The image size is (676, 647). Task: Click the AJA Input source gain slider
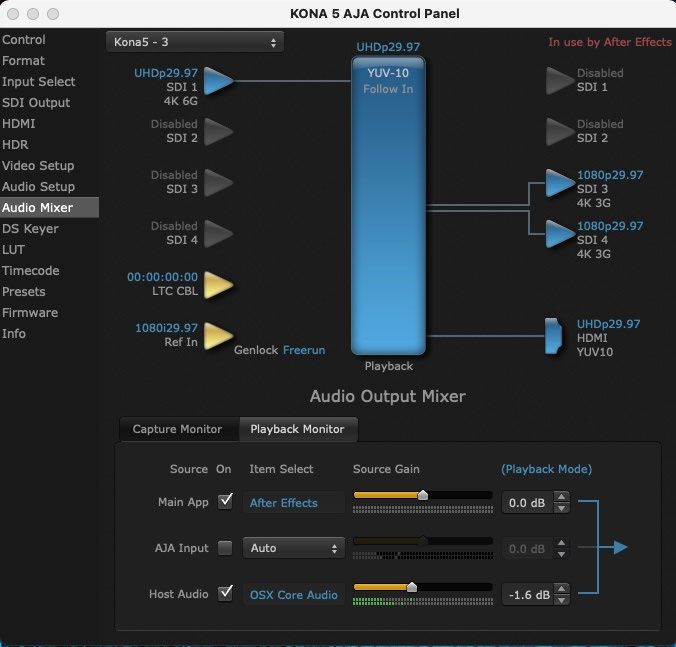click(x=422, y=541)
